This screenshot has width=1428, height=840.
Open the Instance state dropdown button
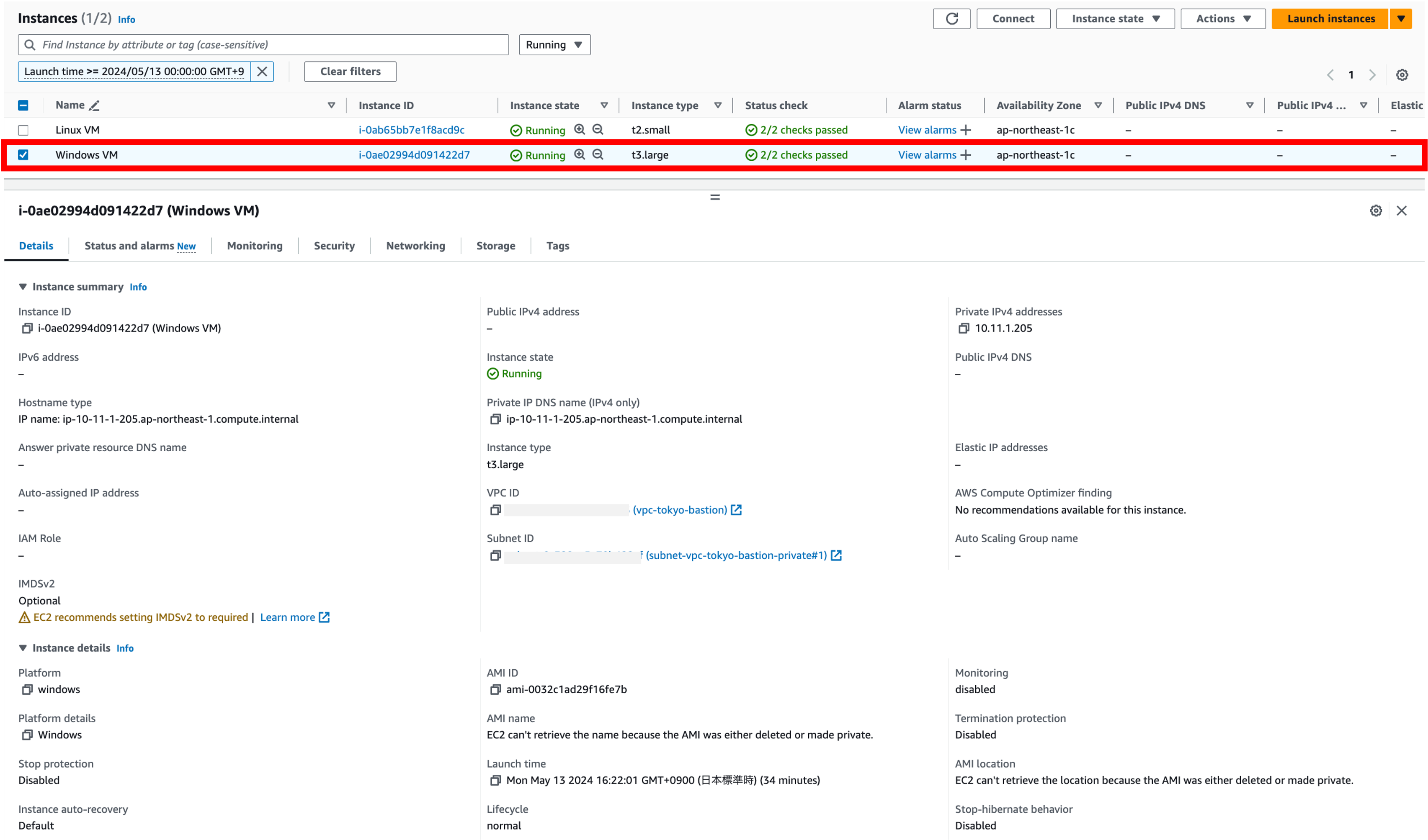1115,19
